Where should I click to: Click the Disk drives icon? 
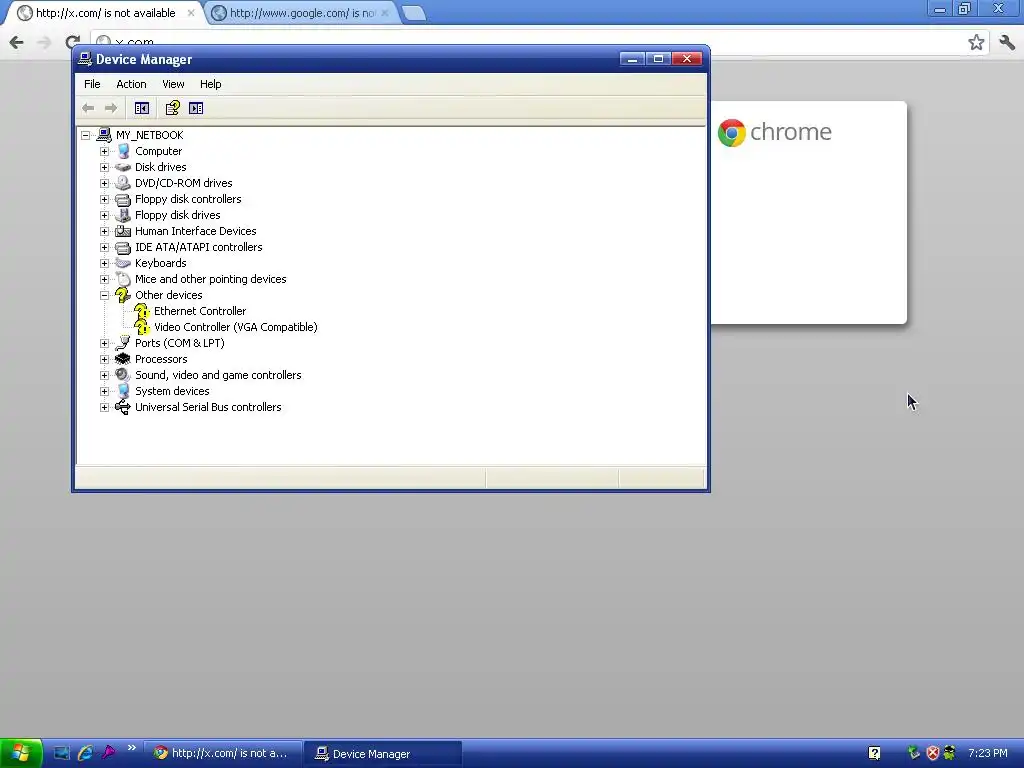[123, 167]
